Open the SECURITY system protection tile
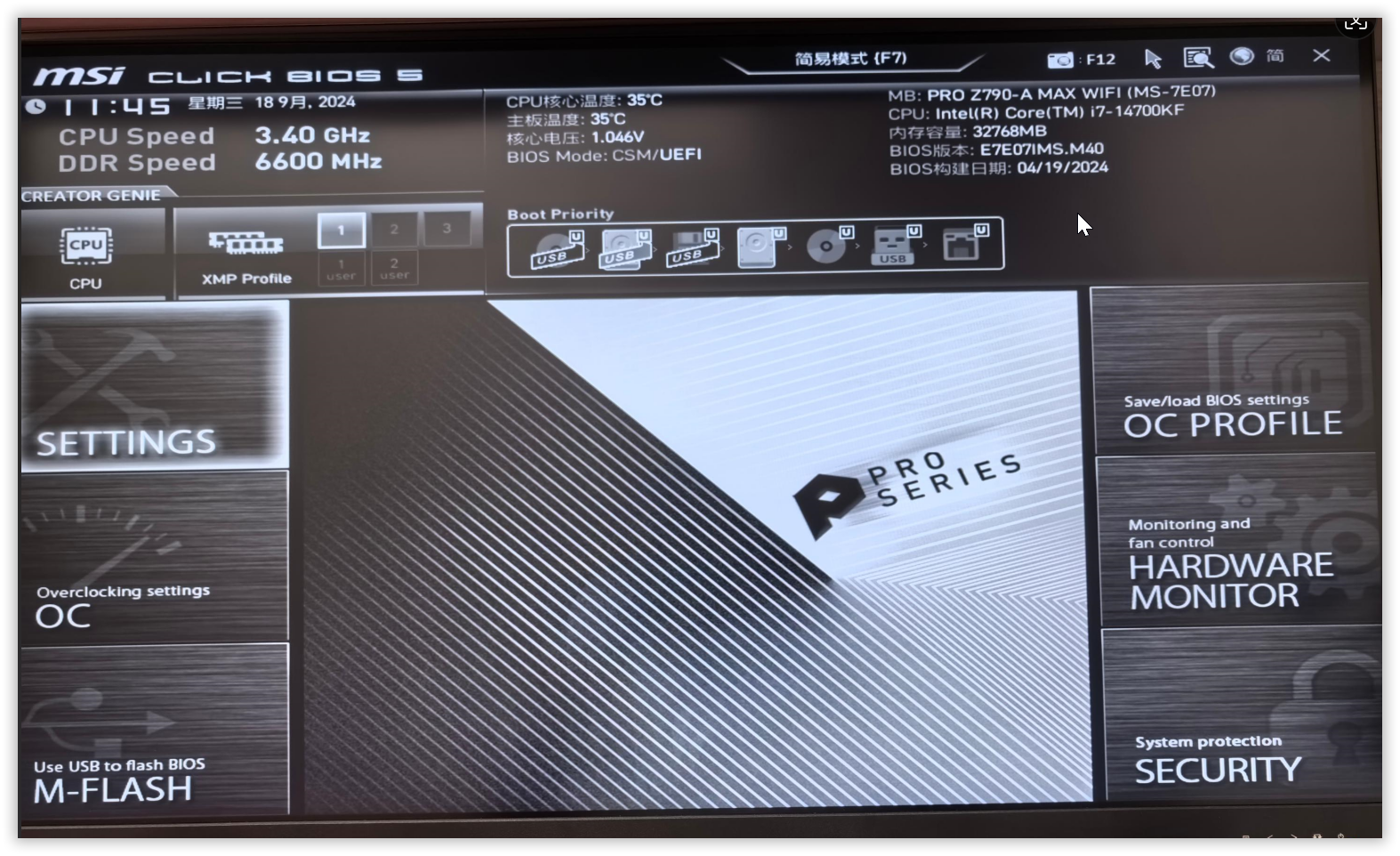This screenshot has height=856, width=1400. click(1242, 715)
